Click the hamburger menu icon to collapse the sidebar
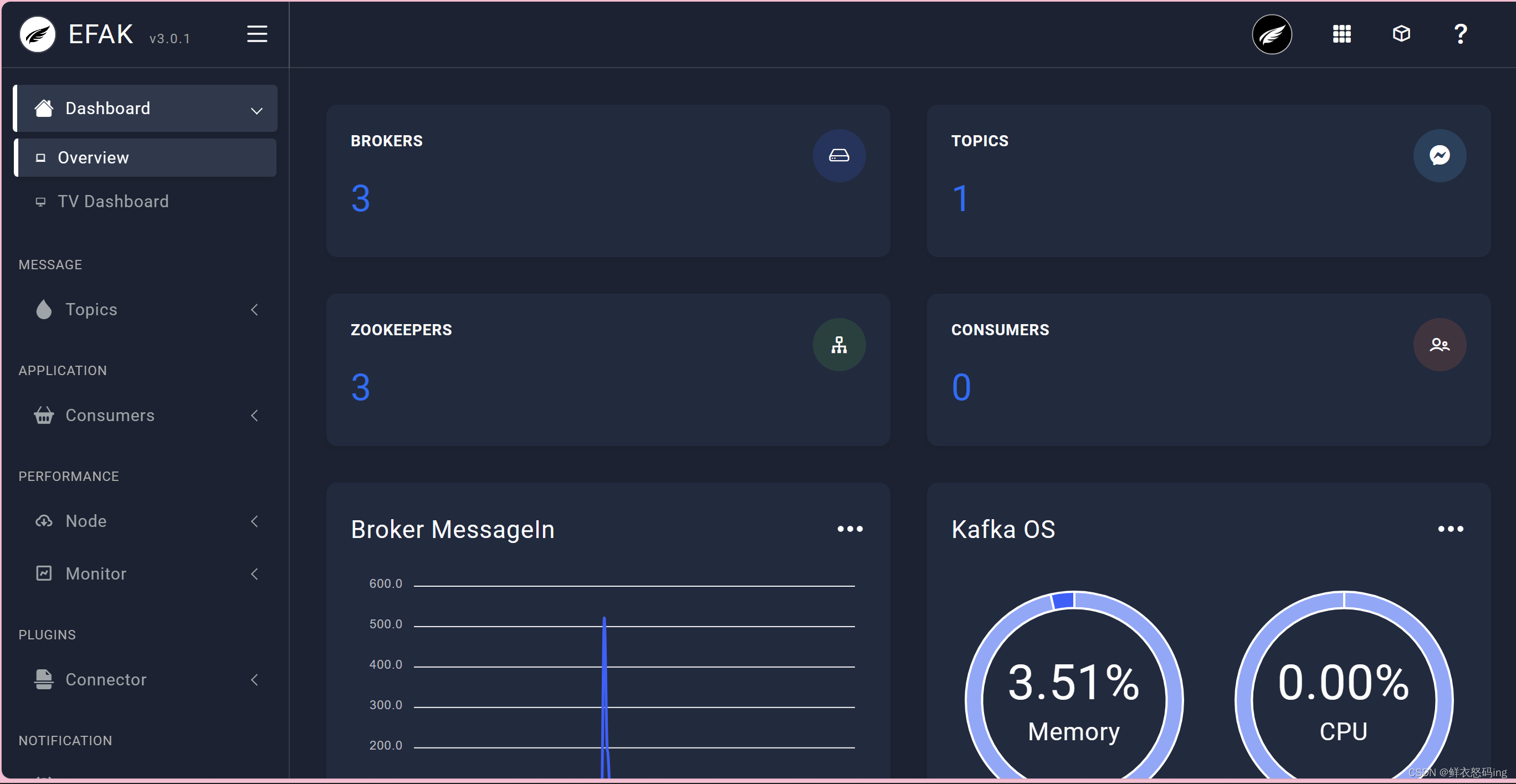Viewport: 1516px width, 784px height. pyautogui.click(x=257, y=34)
